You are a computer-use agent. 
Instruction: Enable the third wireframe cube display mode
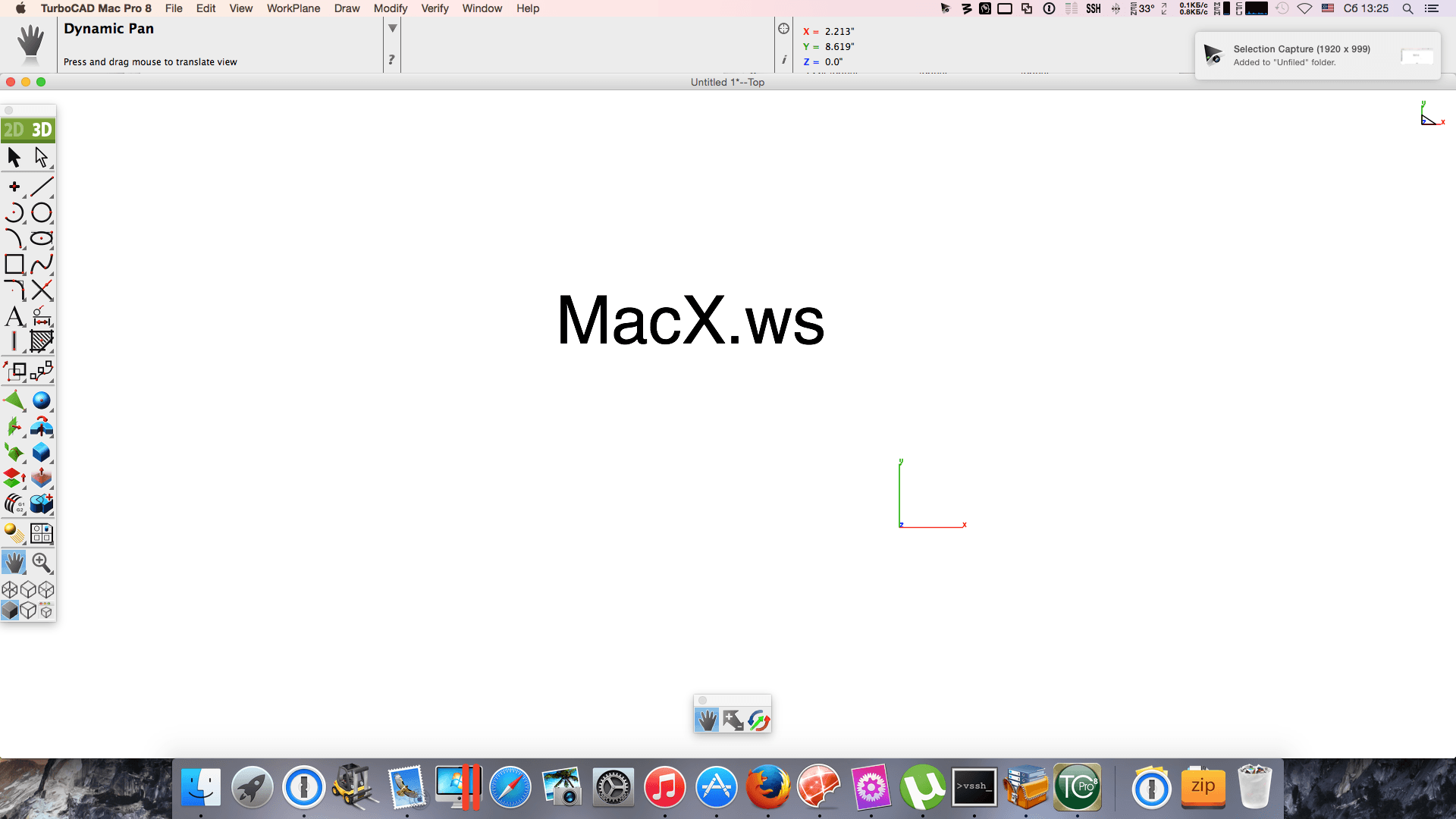(x=46, y=589)
